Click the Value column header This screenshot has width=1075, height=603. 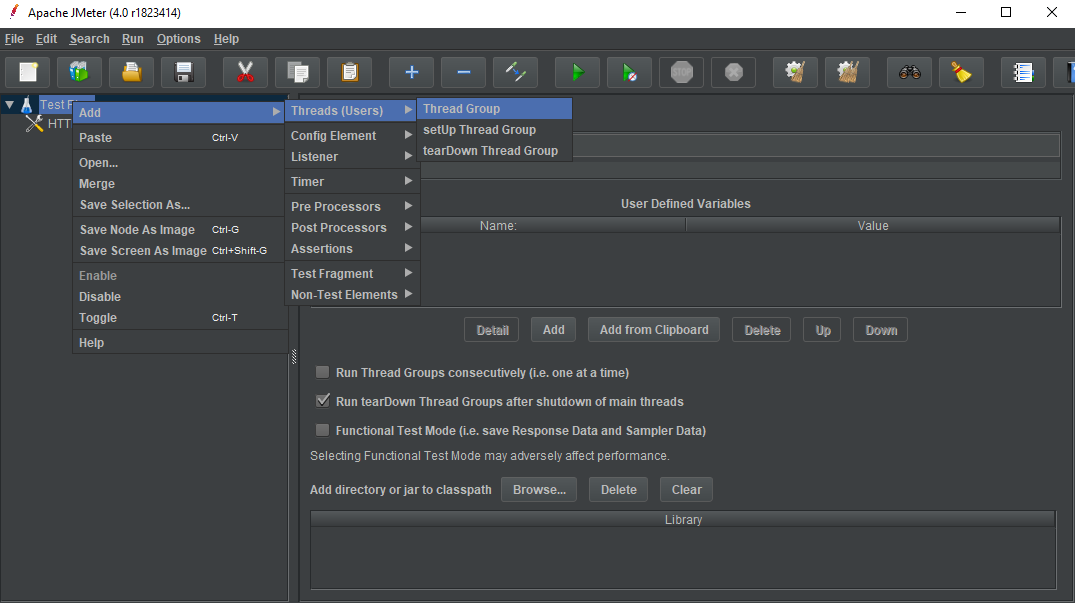(x=872, y=226)
